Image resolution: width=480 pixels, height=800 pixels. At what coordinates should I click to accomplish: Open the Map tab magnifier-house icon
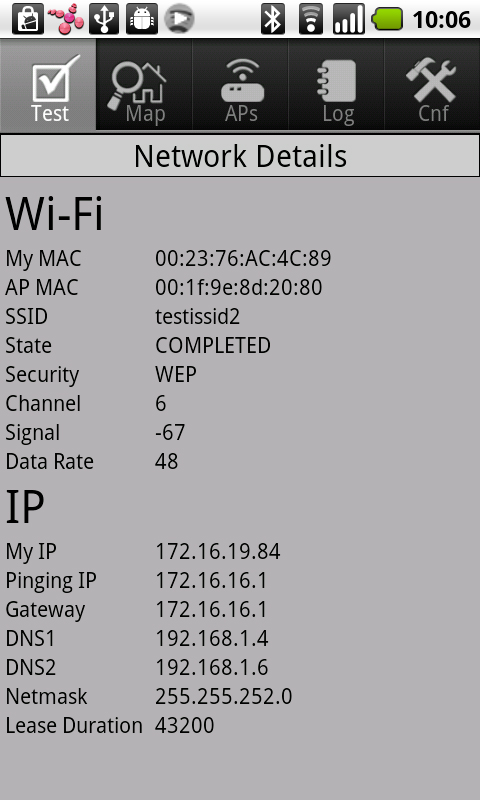coord(144,85)
